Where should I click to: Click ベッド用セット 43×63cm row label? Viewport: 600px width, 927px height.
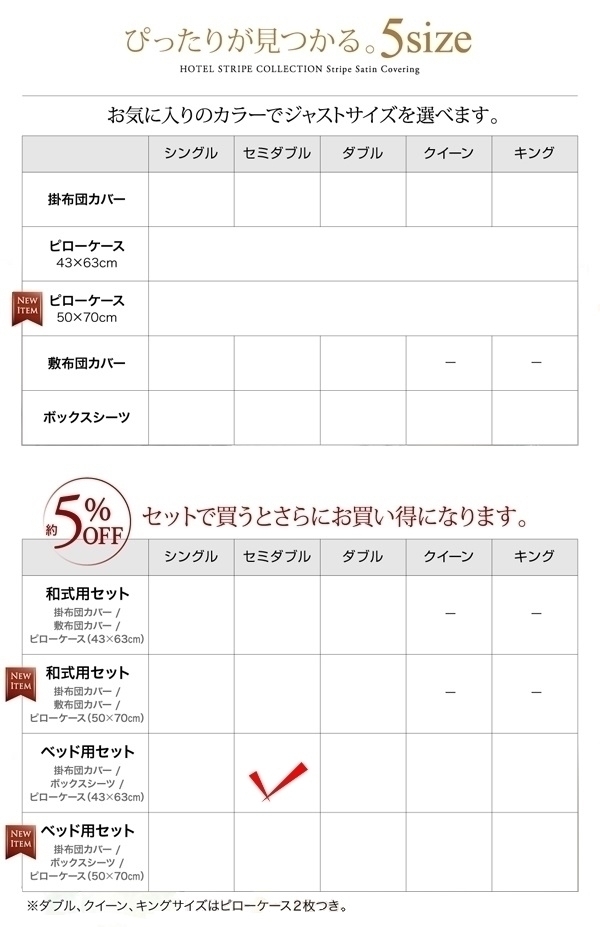(x=86, y=773)
